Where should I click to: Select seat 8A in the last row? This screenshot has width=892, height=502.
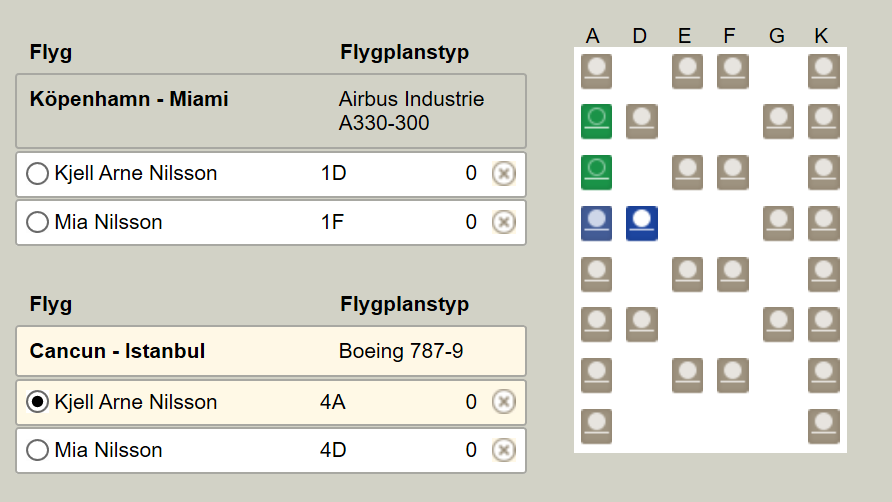[597, 425]
